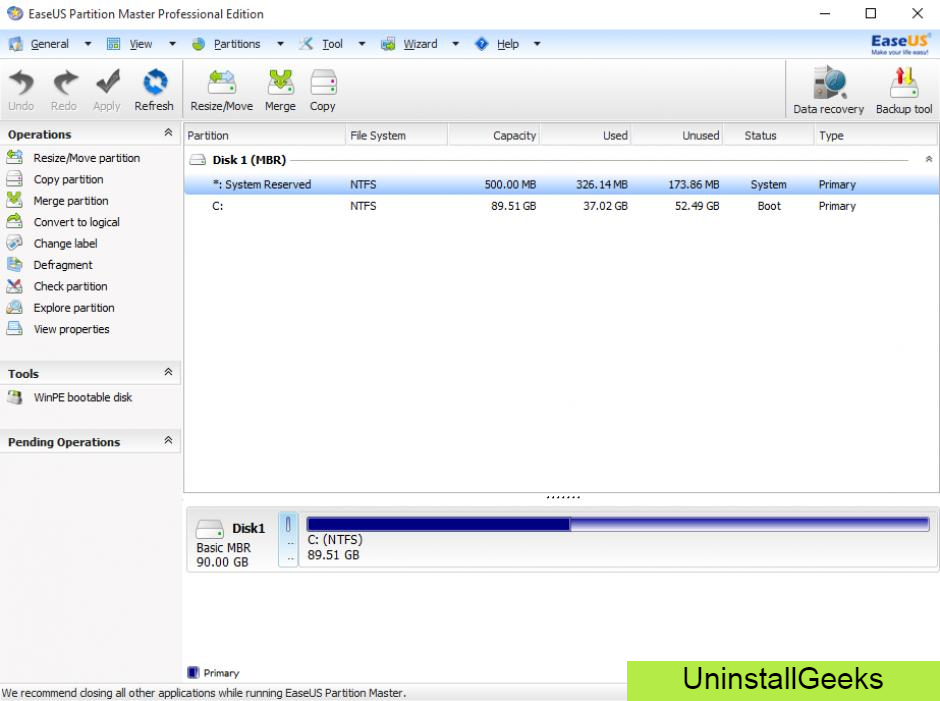Screen dimensions: 940x701
Task: Click the Convert to logical icon
Action: 14,221
